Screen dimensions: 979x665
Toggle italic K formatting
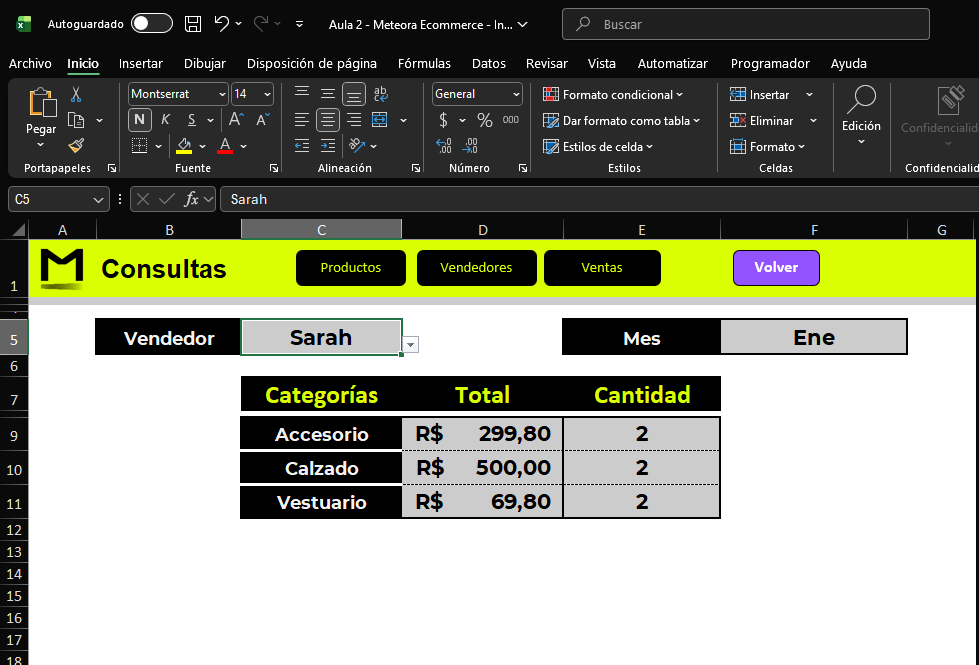pyautogui.click(x=165, y=119)
